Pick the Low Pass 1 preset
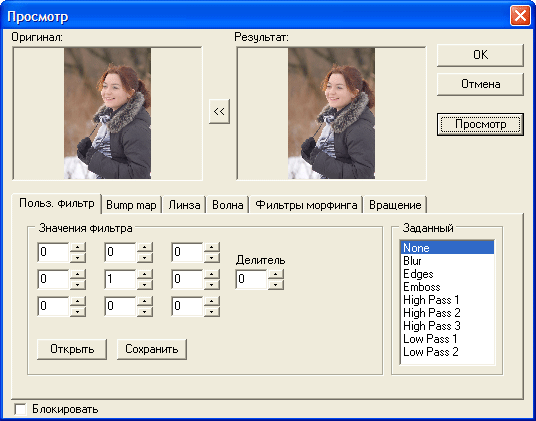 tap(447, 339)
